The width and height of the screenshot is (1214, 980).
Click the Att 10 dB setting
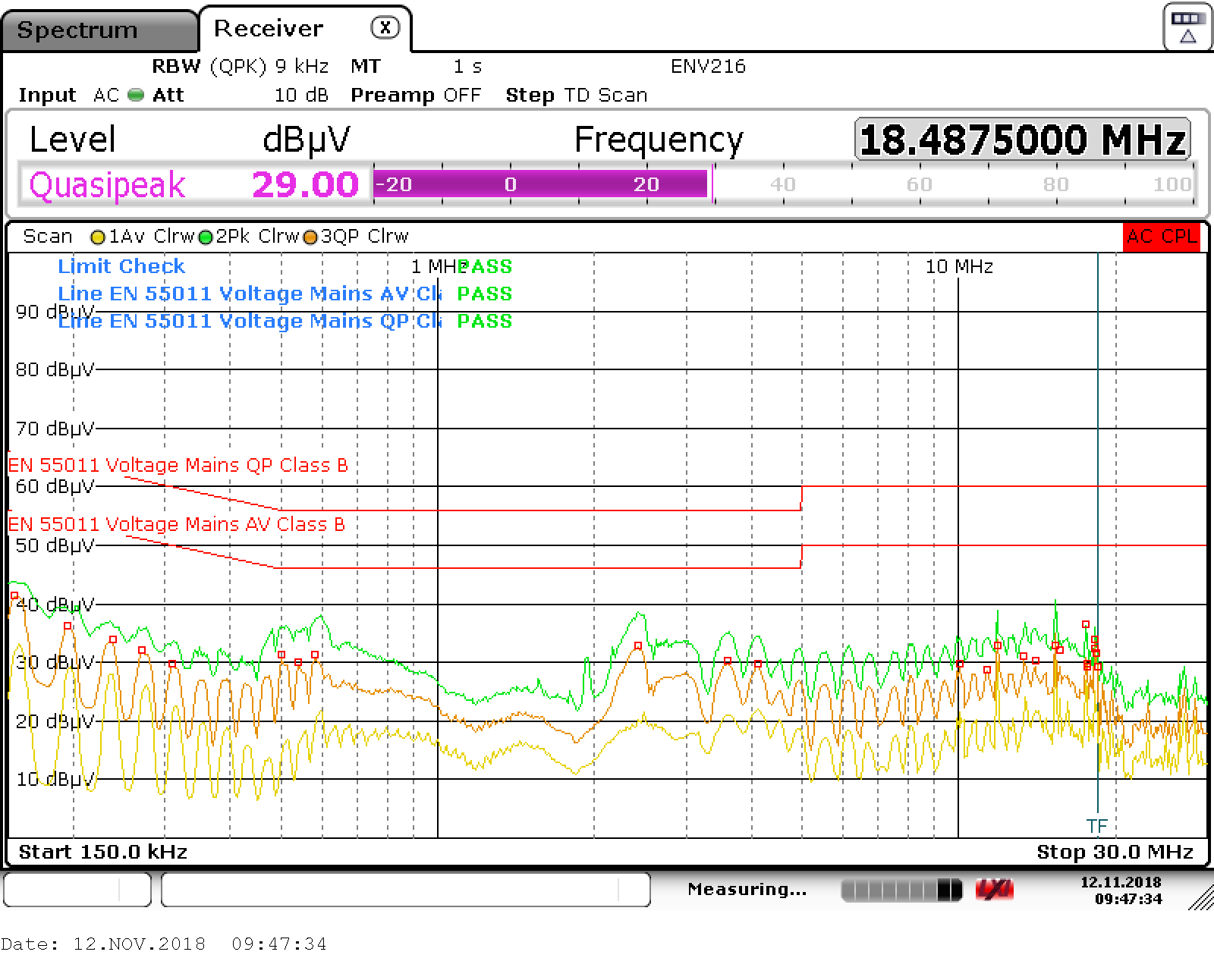pyautogui.click(x=241, y=95)
